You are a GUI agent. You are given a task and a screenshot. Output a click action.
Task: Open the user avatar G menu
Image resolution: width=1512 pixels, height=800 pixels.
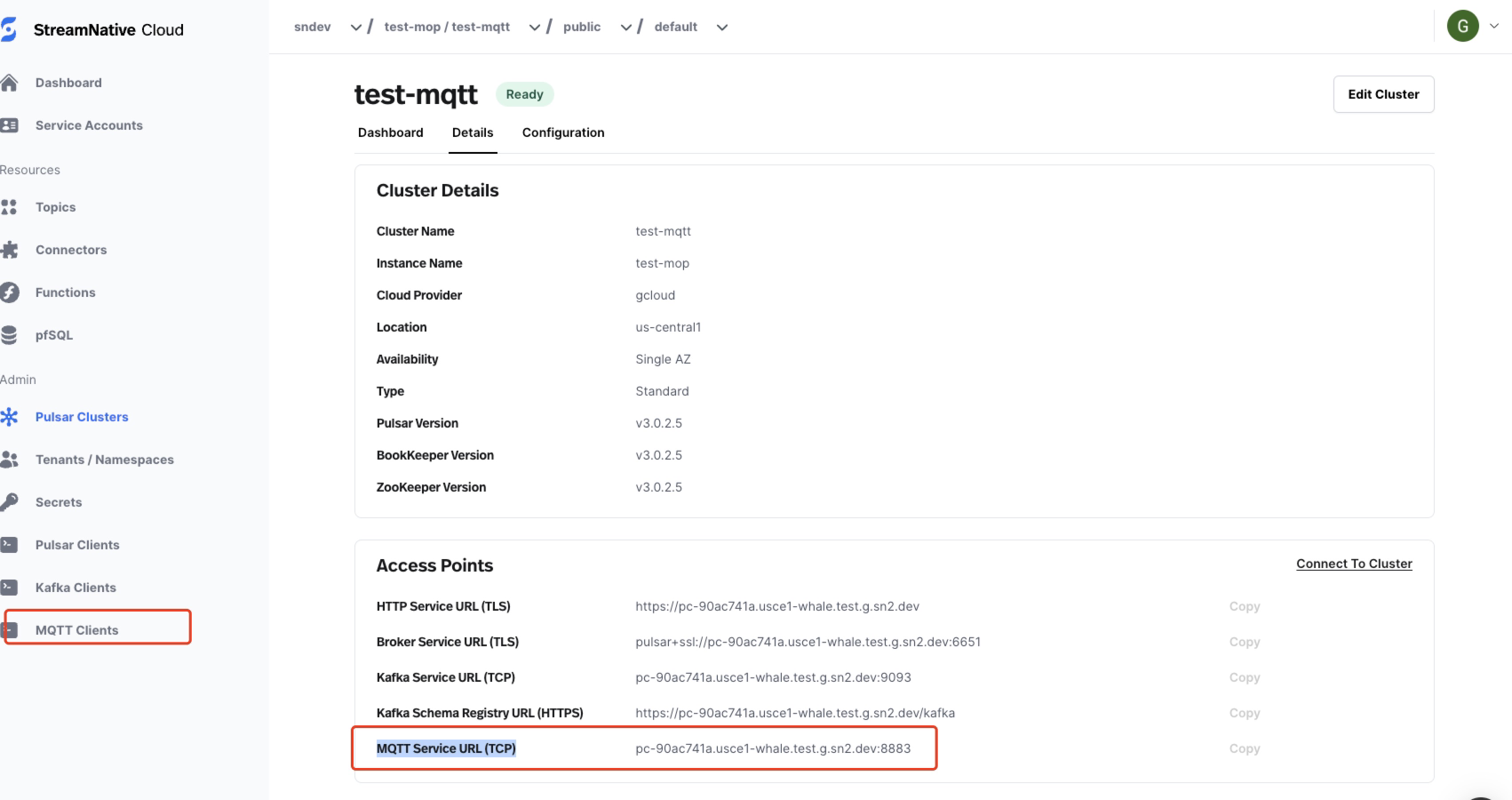1462,27
